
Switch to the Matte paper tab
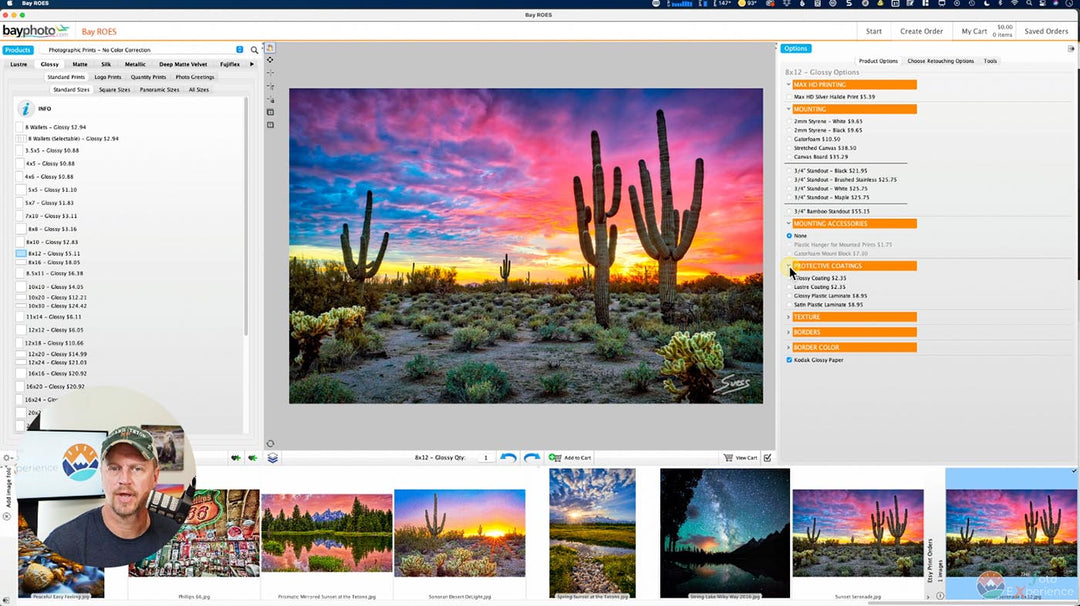(x=80, y=64)
